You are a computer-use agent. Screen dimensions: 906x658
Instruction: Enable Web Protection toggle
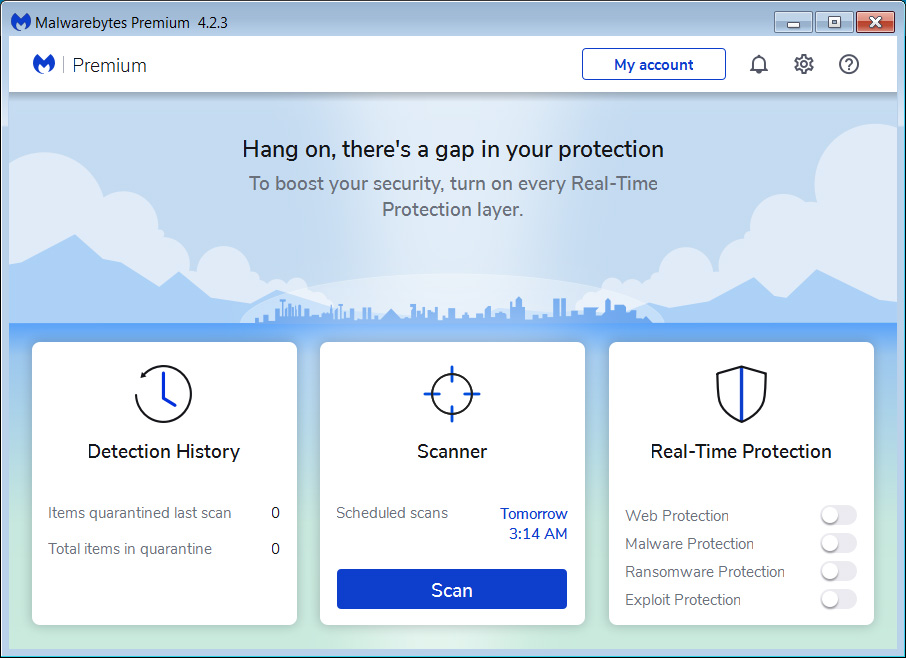838,515
